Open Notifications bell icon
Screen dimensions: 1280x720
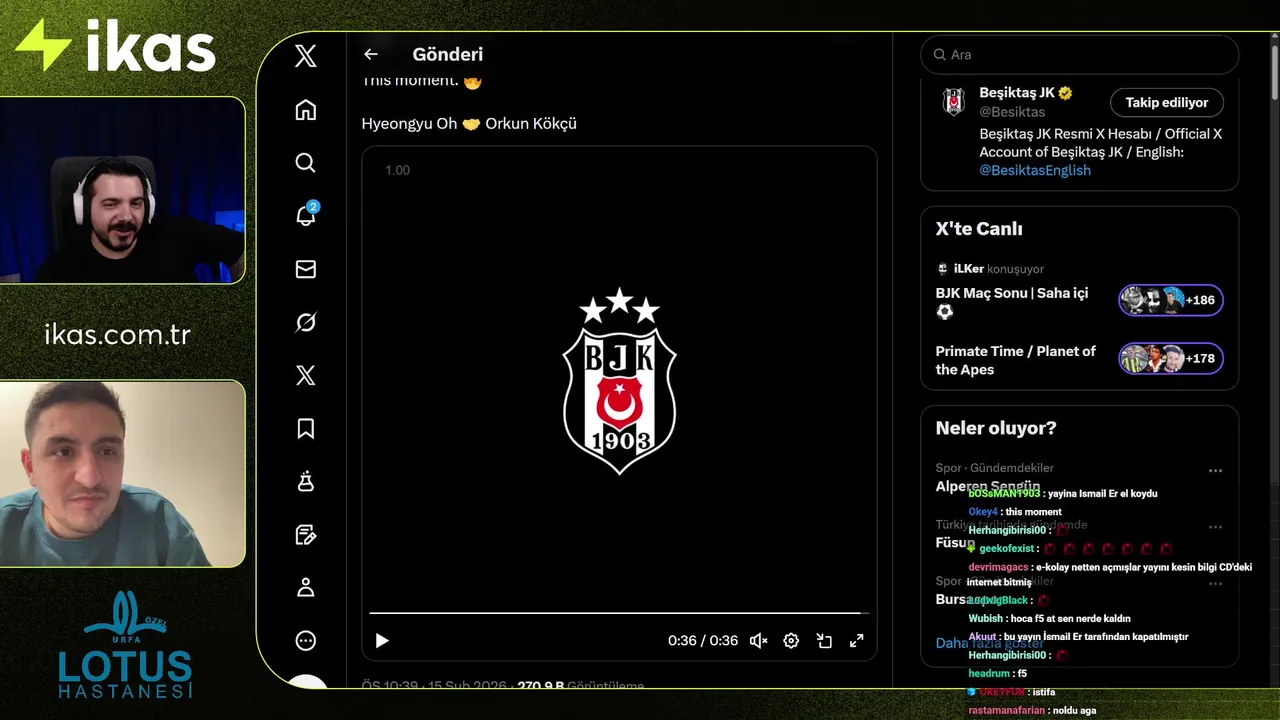tap(306, 215)
